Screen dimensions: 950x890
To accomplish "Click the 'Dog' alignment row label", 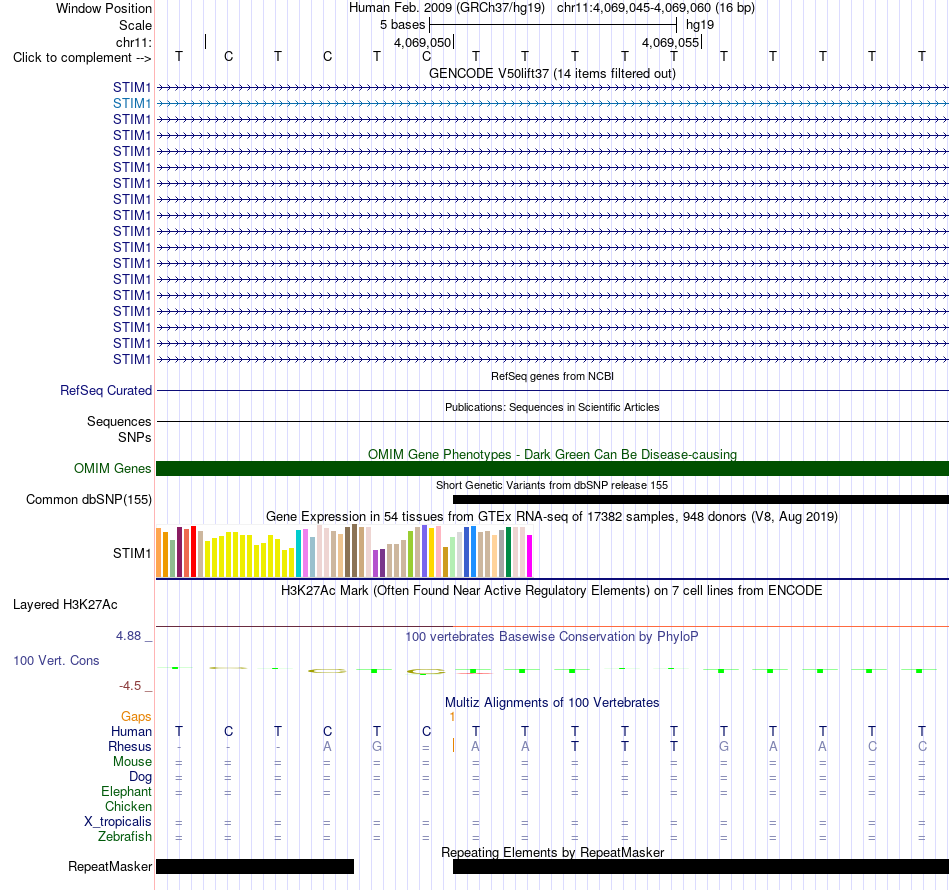I will pos(140,777).
